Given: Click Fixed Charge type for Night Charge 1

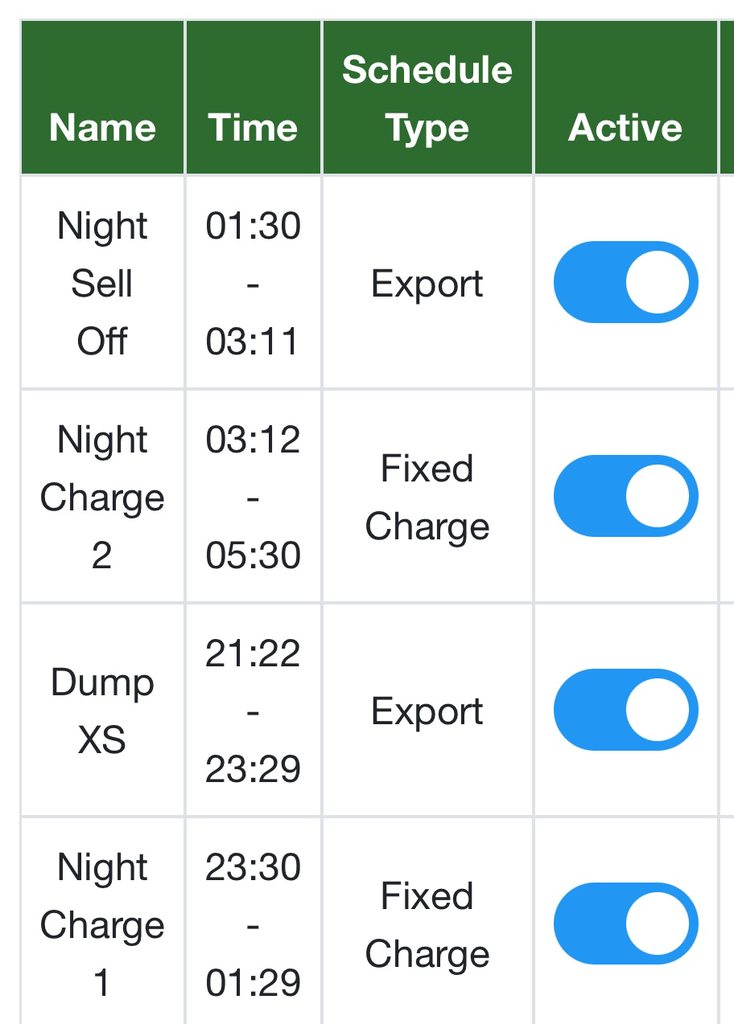Looking at the screenshot, I should pyautogui.click(x=427, y=925).
